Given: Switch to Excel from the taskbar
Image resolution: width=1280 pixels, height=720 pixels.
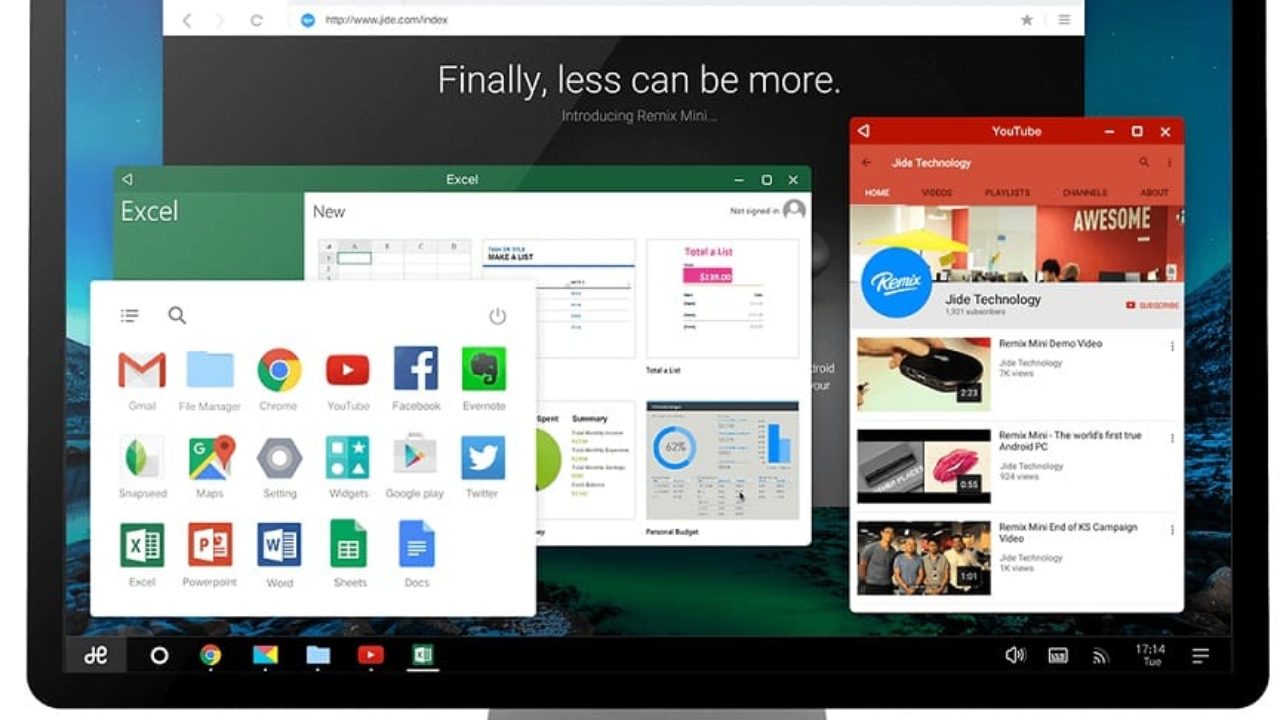Looking at the screenshot, I should 423,655.
